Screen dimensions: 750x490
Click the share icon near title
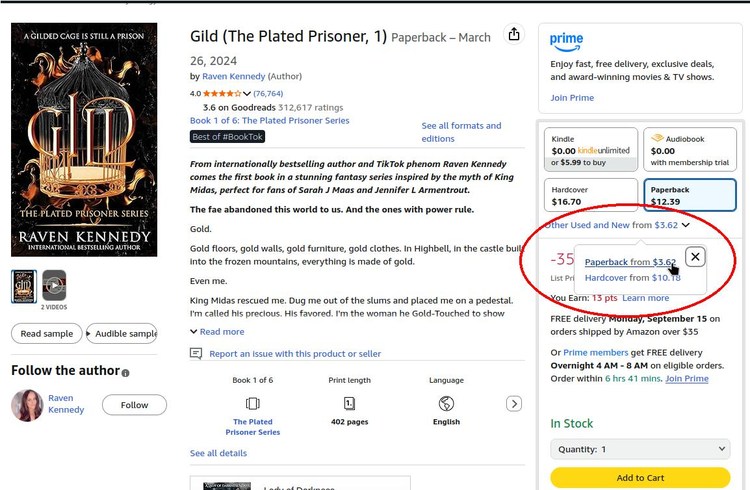pyautogui.click(x=514, y=35)
